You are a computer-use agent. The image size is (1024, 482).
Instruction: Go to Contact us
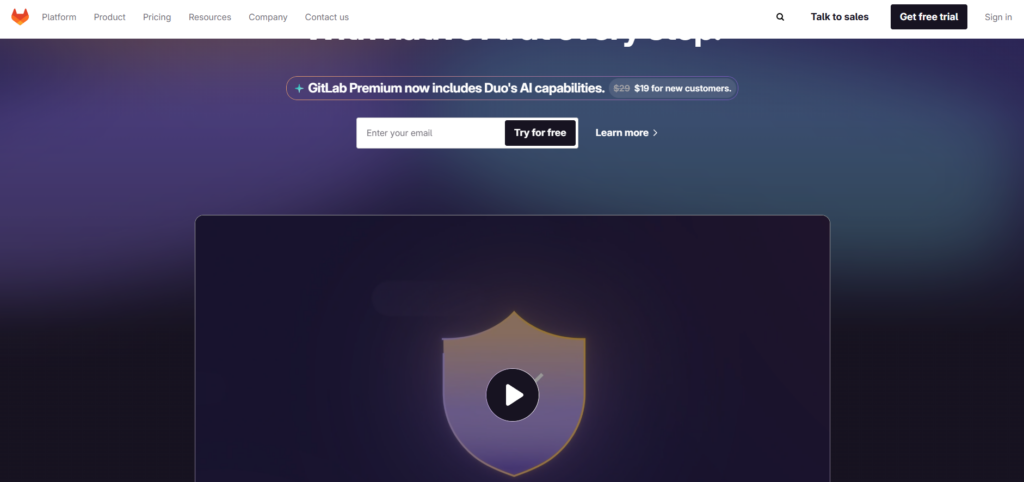point(327,17)
